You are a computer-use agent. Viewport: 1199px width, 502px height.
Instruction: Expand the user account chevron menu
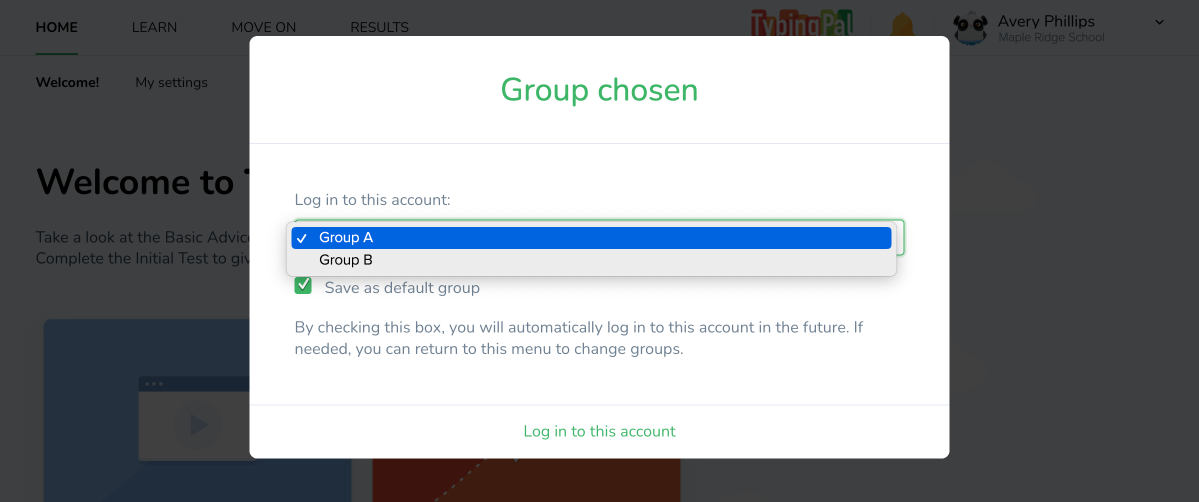[1160, 22]
